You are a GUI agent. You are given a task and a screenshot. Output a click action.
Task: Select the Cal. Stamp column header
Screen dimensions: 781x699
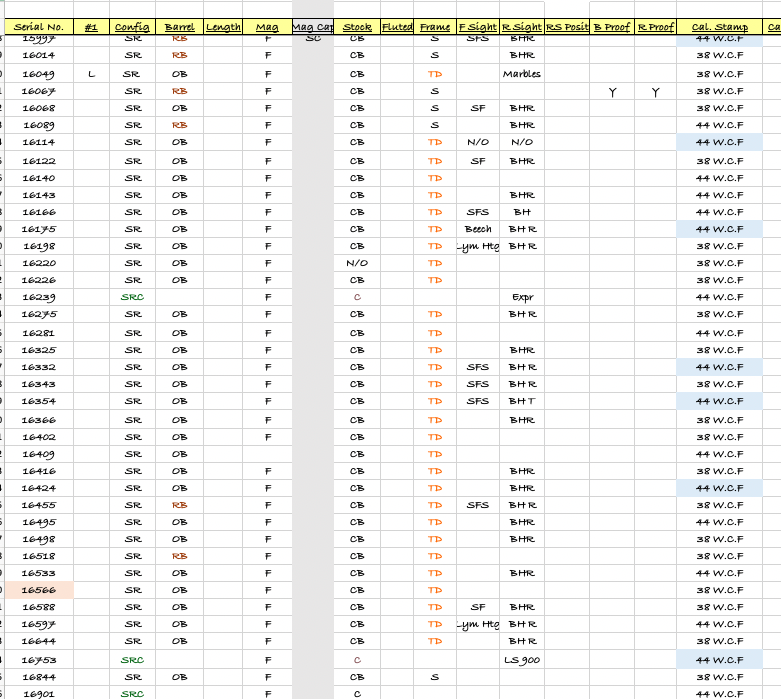click(719, 27)
